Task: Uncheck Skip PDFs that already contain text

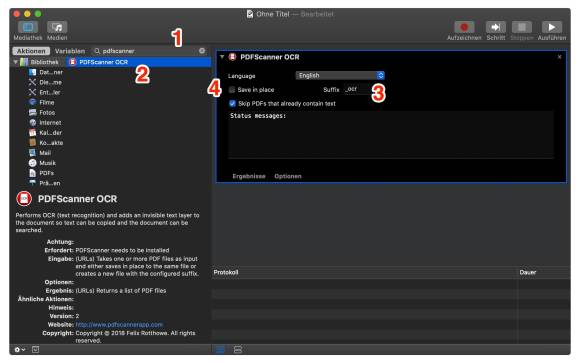Action: (232, 103)
